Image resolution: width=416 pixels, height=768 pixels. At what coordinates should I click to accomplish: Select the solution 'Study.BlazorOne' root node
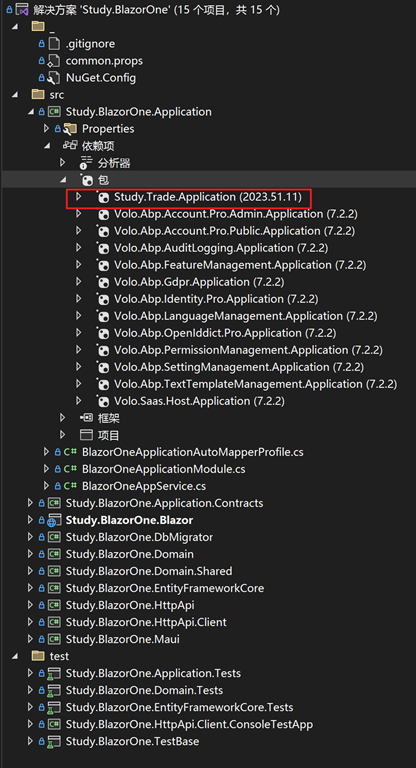pyautogui.click(x=157, y=9)
